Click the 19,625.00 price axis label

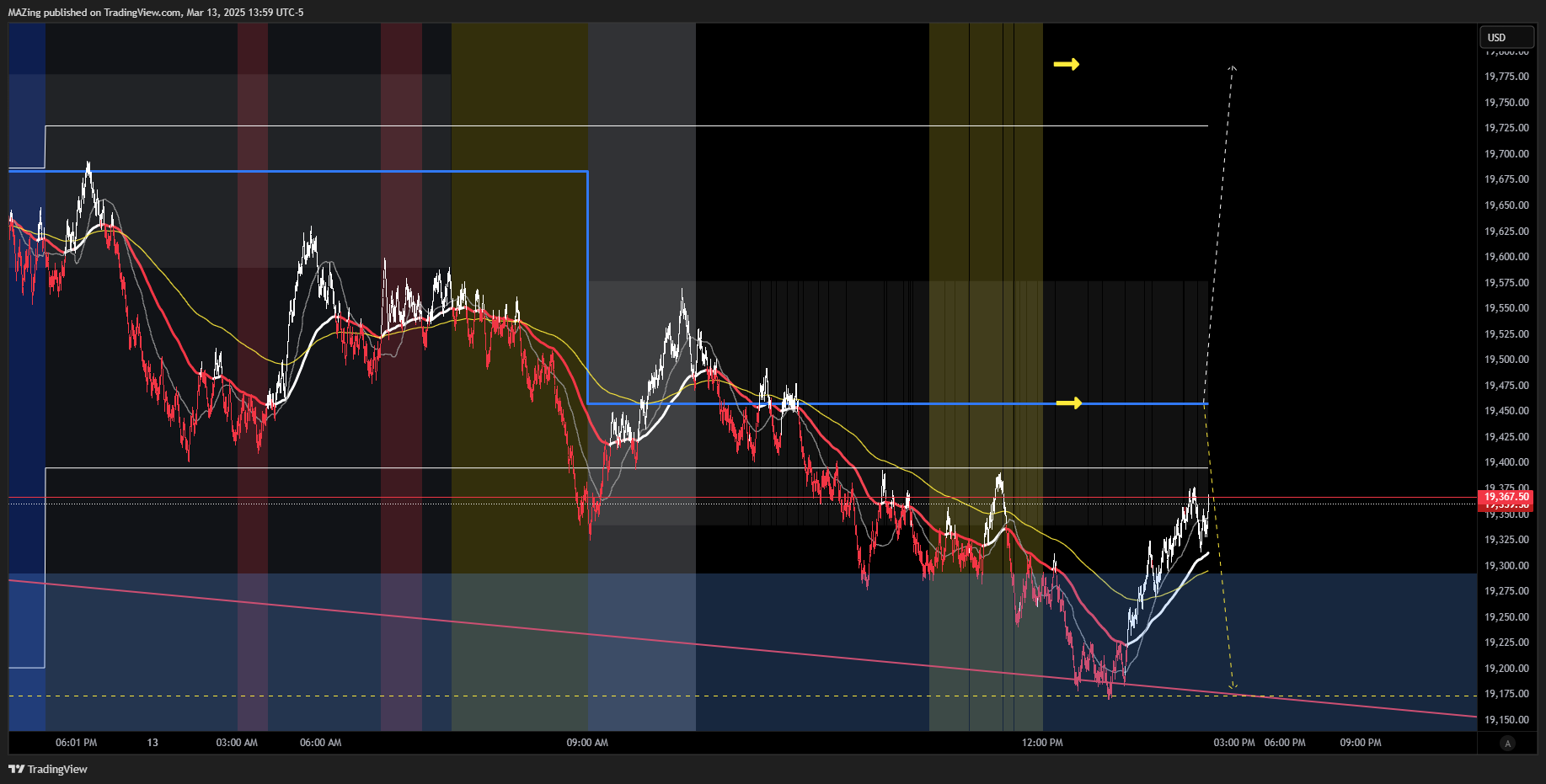[x=1506, y=232]
